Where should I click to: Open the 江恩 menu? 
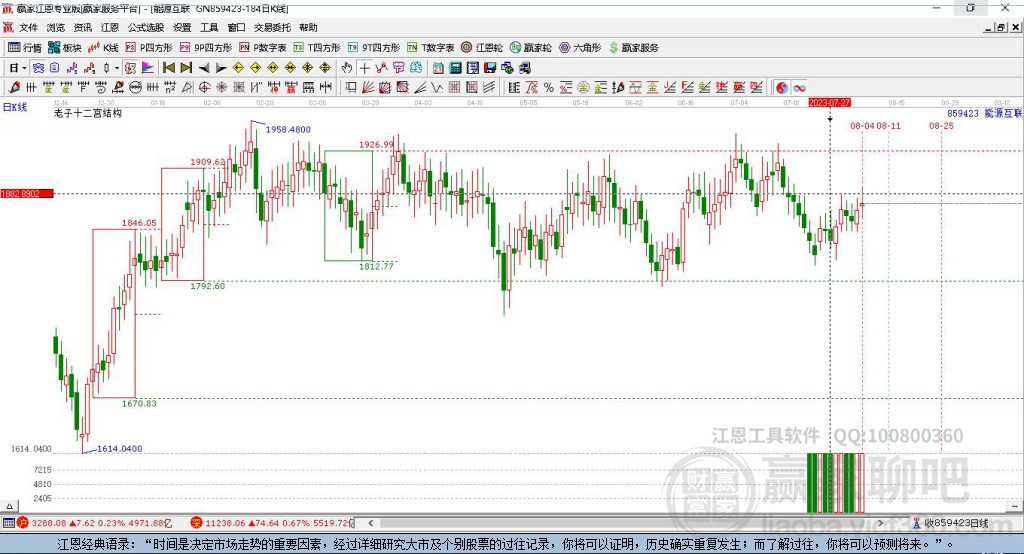[110, 27]
